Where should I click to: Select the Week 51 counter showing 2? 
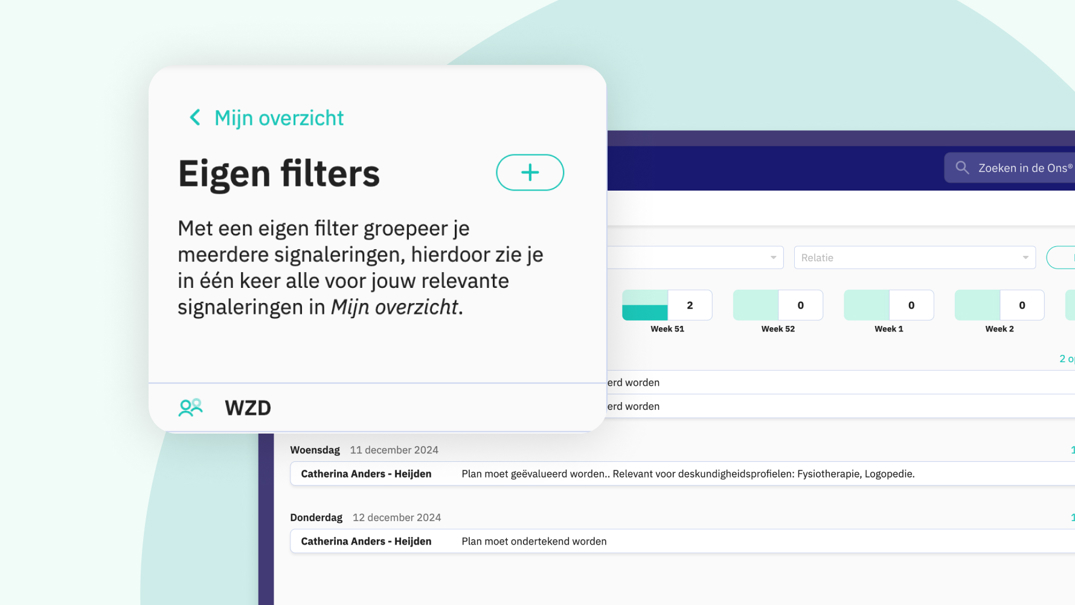(666, 304)
